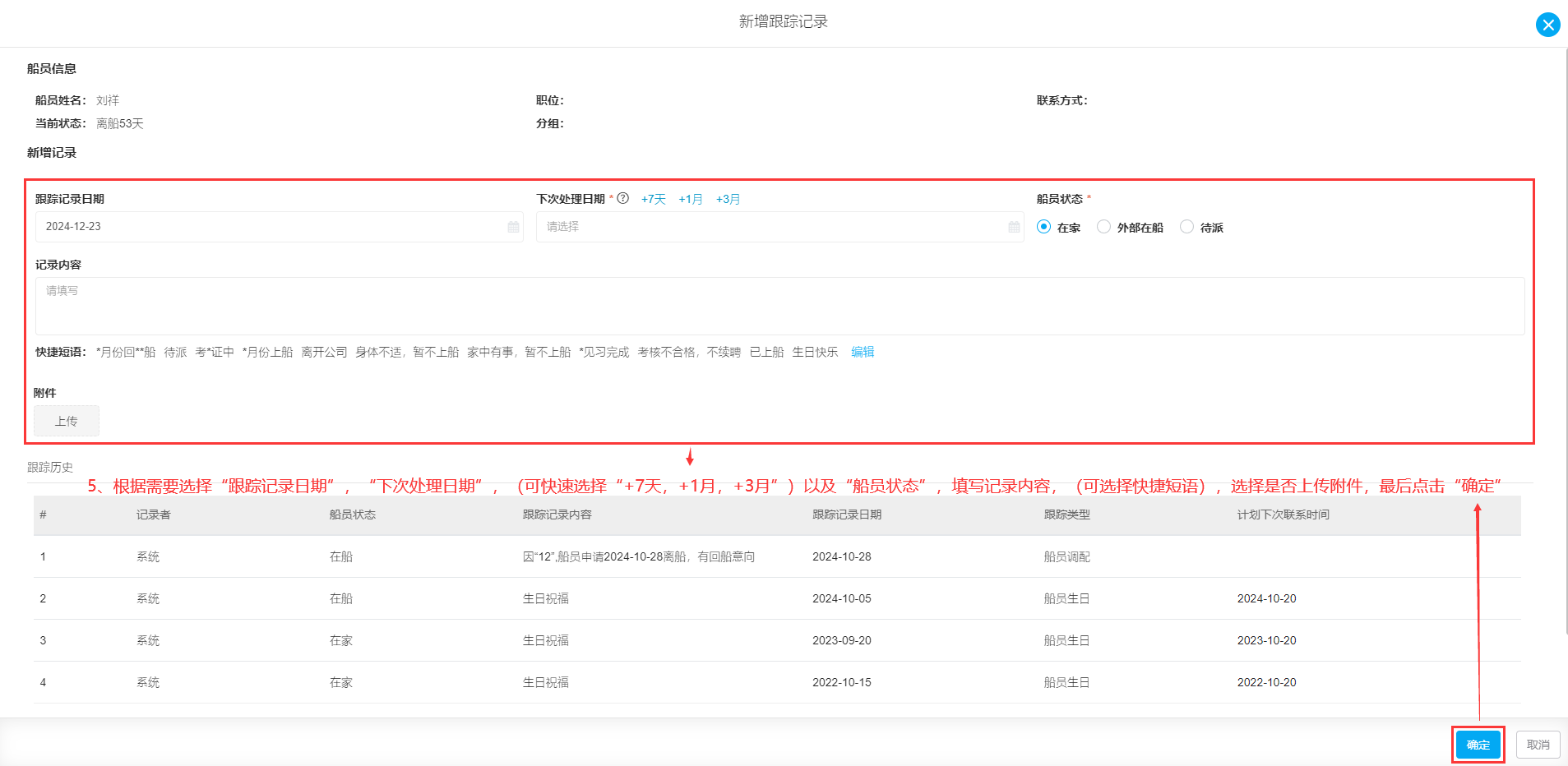Click the 2024-10-20 planned contact cell
Image resolution: width=1568 pixels, height=766 pixels.
[x=1267, y=598]
